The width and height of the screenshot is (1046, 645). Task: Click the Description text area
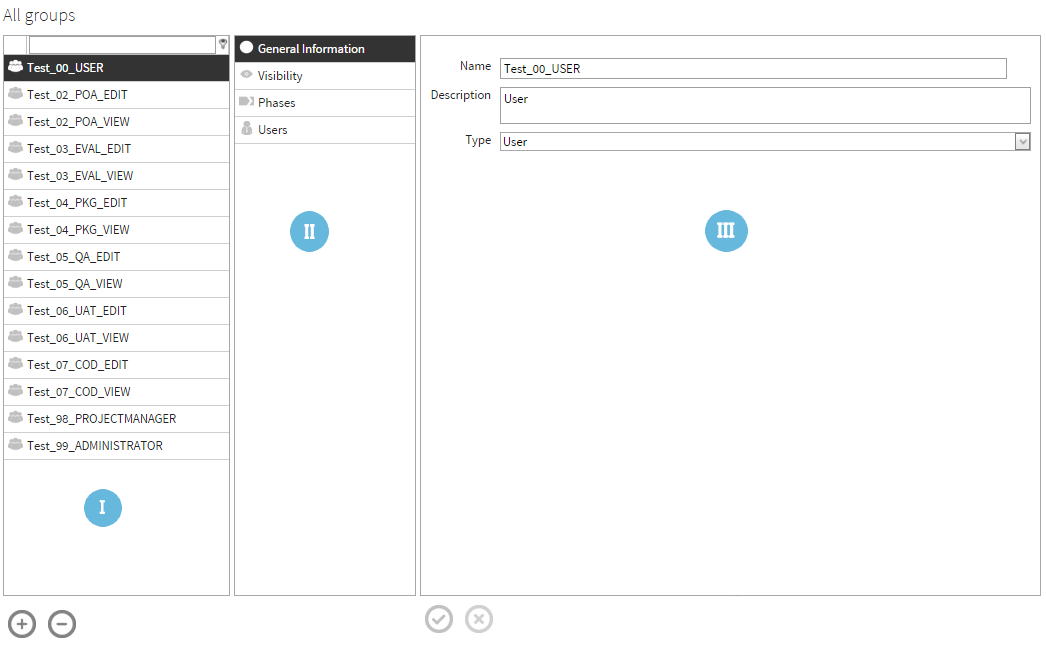click(765, 105)
